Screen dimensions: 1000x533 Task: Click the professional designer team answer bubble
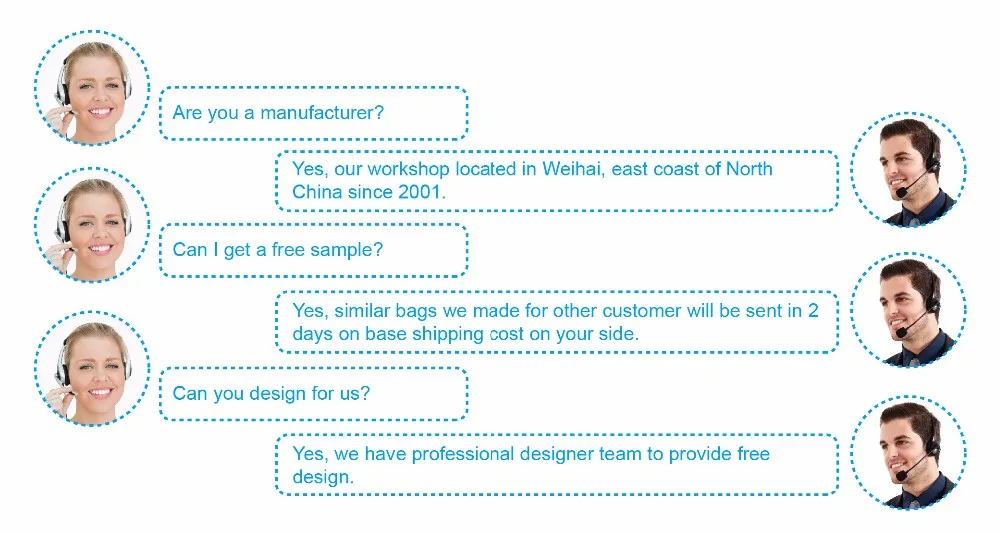(x=557, y=465)
